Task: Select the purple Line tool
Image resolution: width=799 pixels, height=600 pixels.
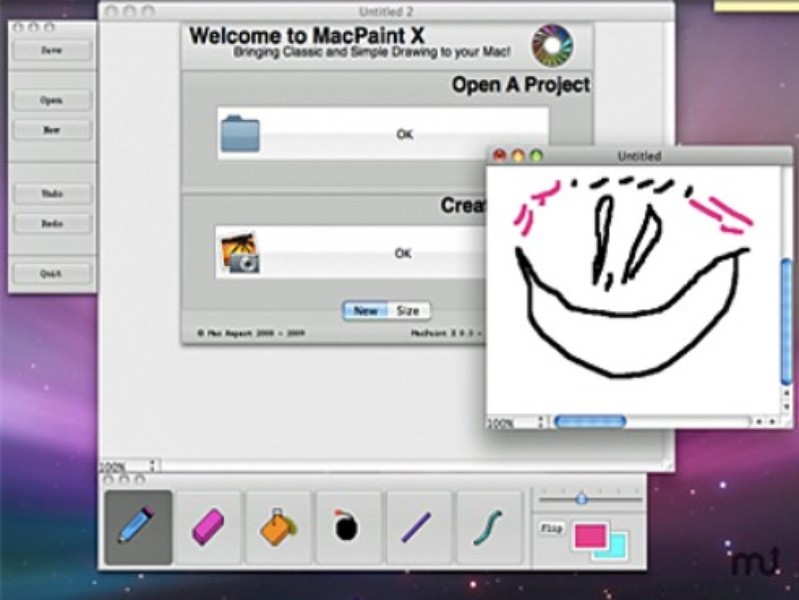Action: pyautogui.click(x=418, y=527)
